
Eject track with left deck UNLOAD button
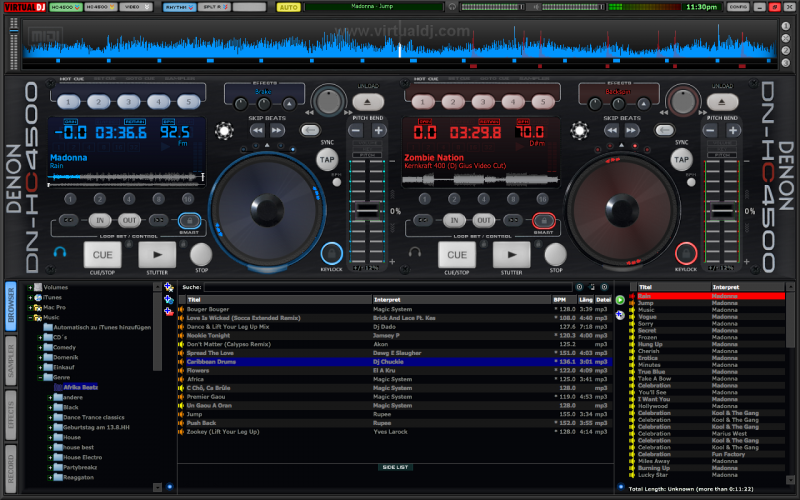click(367, 102)
